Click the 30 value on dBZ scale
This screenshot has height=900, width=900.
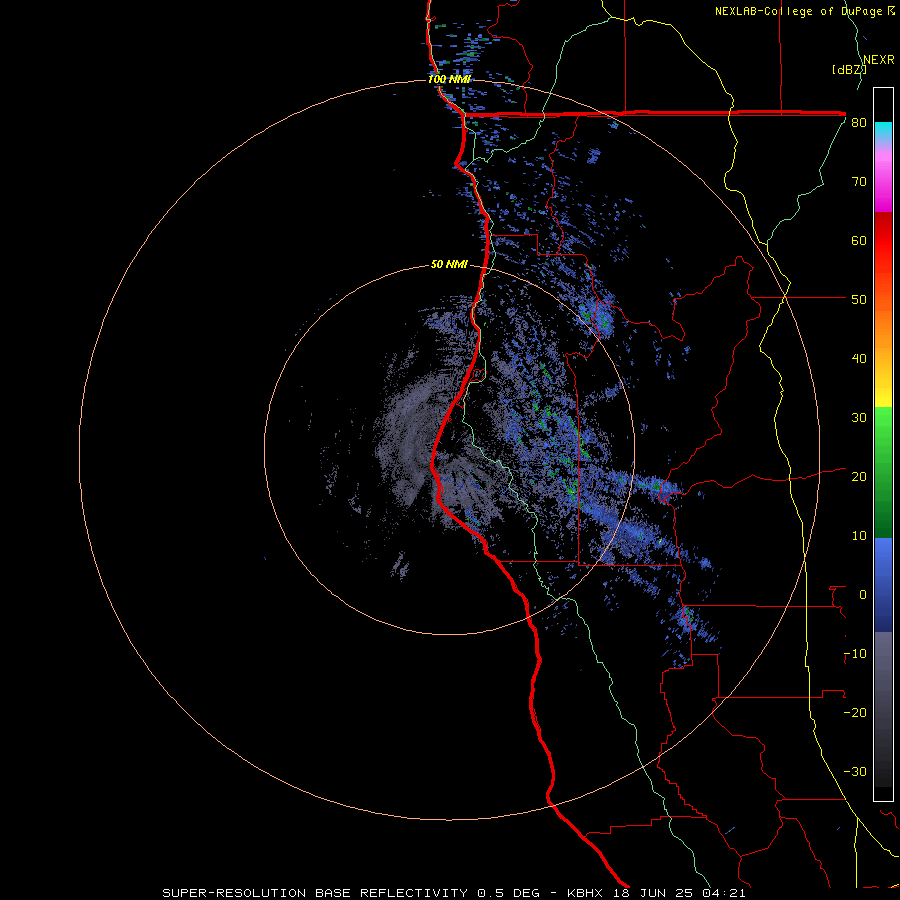pos(859,418)
